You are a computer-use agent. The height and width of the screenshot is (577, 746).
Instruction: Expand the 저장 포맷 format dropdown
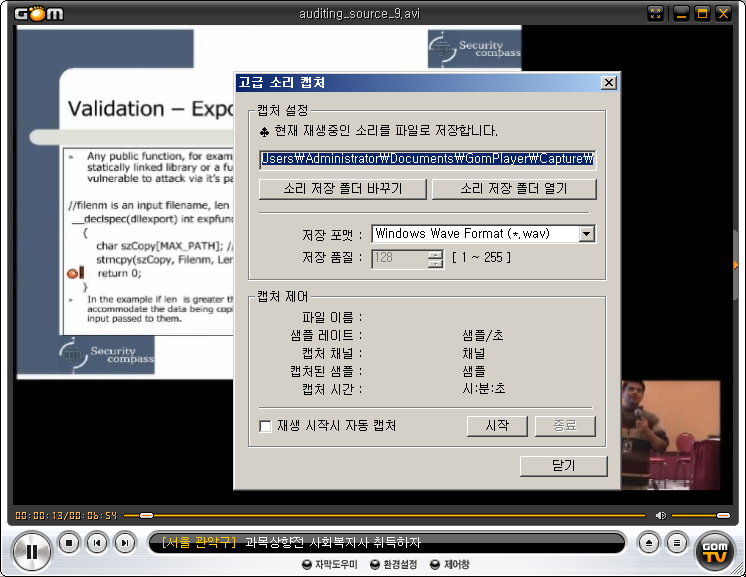(x=587, y=234)
